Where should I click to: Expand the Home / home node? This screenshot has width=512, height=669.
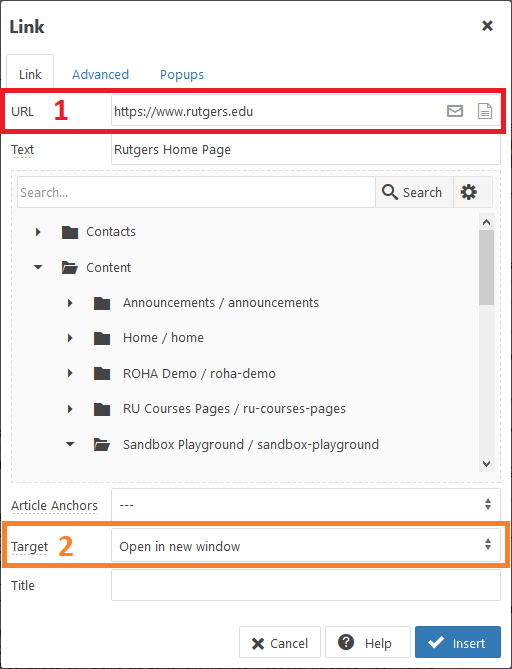click(70, 338)
